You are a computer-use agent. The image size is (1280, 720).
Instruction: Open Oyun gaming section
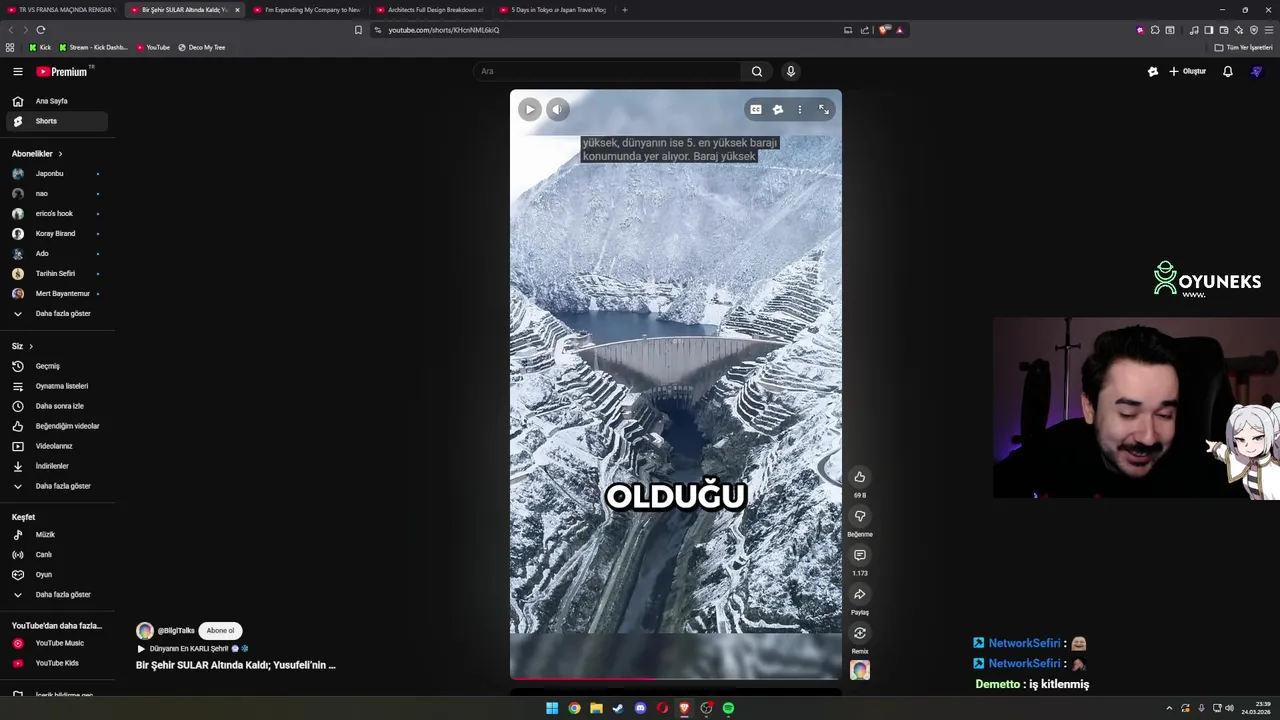click(56, 575)
